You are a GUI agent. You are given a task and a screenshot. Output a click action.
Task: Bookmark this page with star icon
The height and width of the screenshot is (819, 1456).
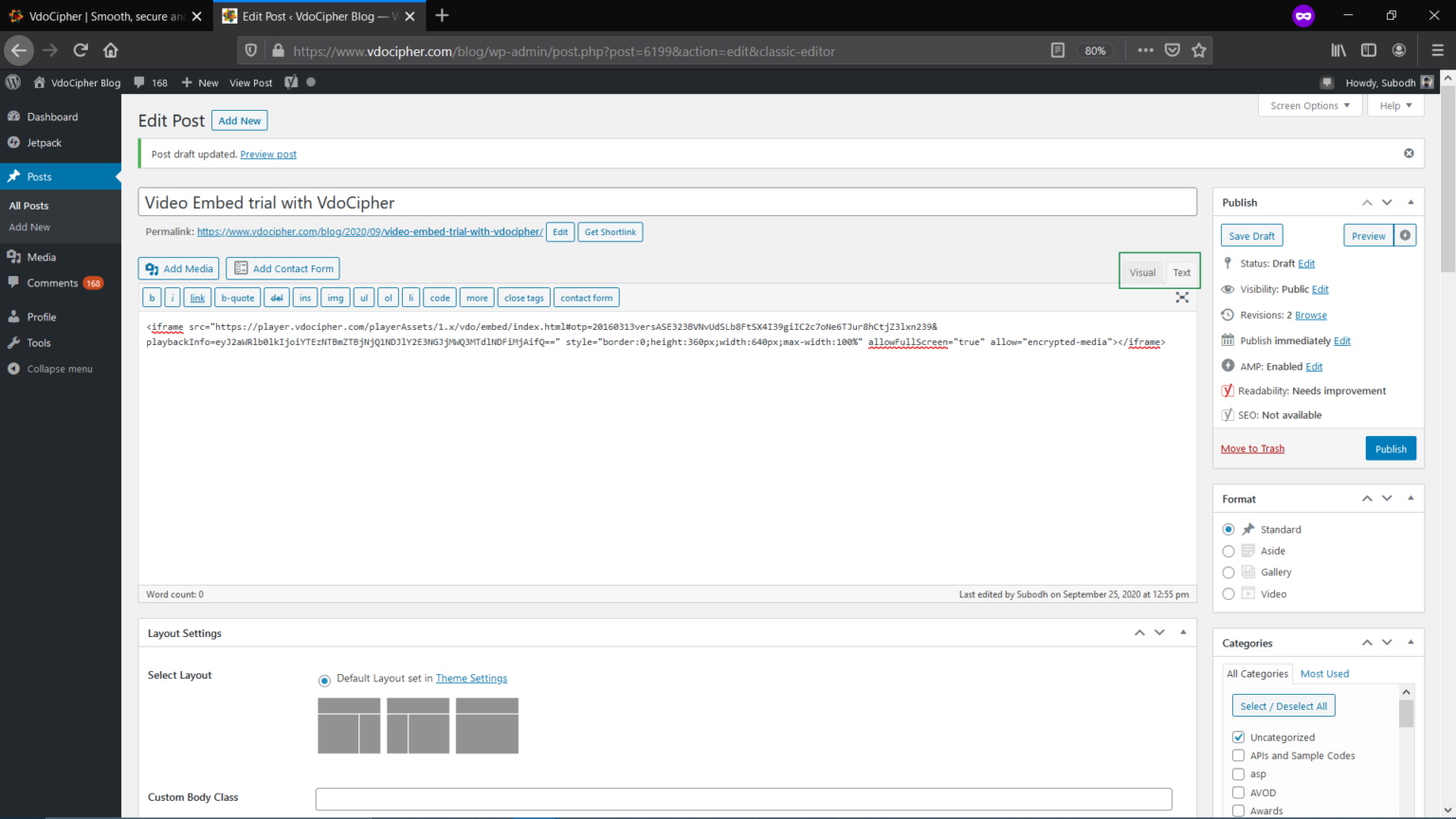click(x=1199, y=50)
